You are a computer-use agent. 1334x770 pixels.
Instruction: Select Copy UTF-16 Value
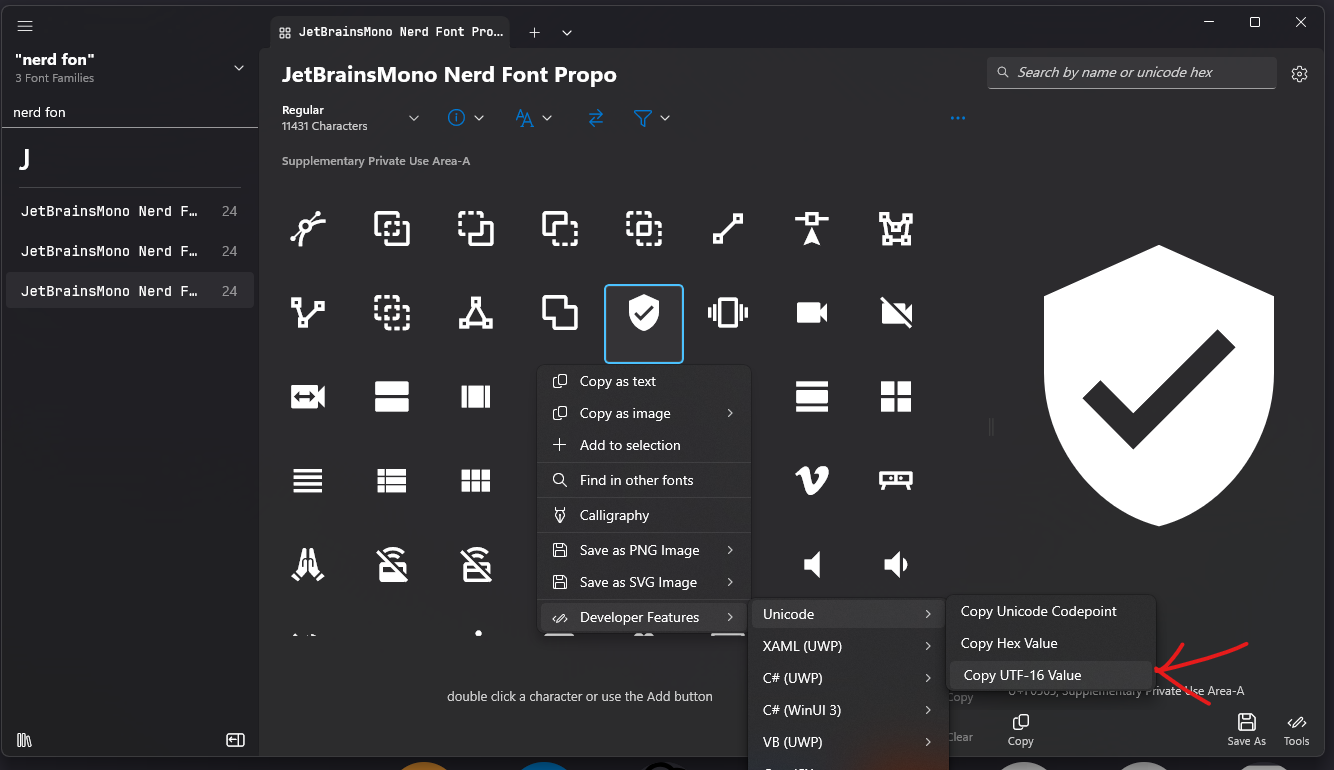[1021, 675]
